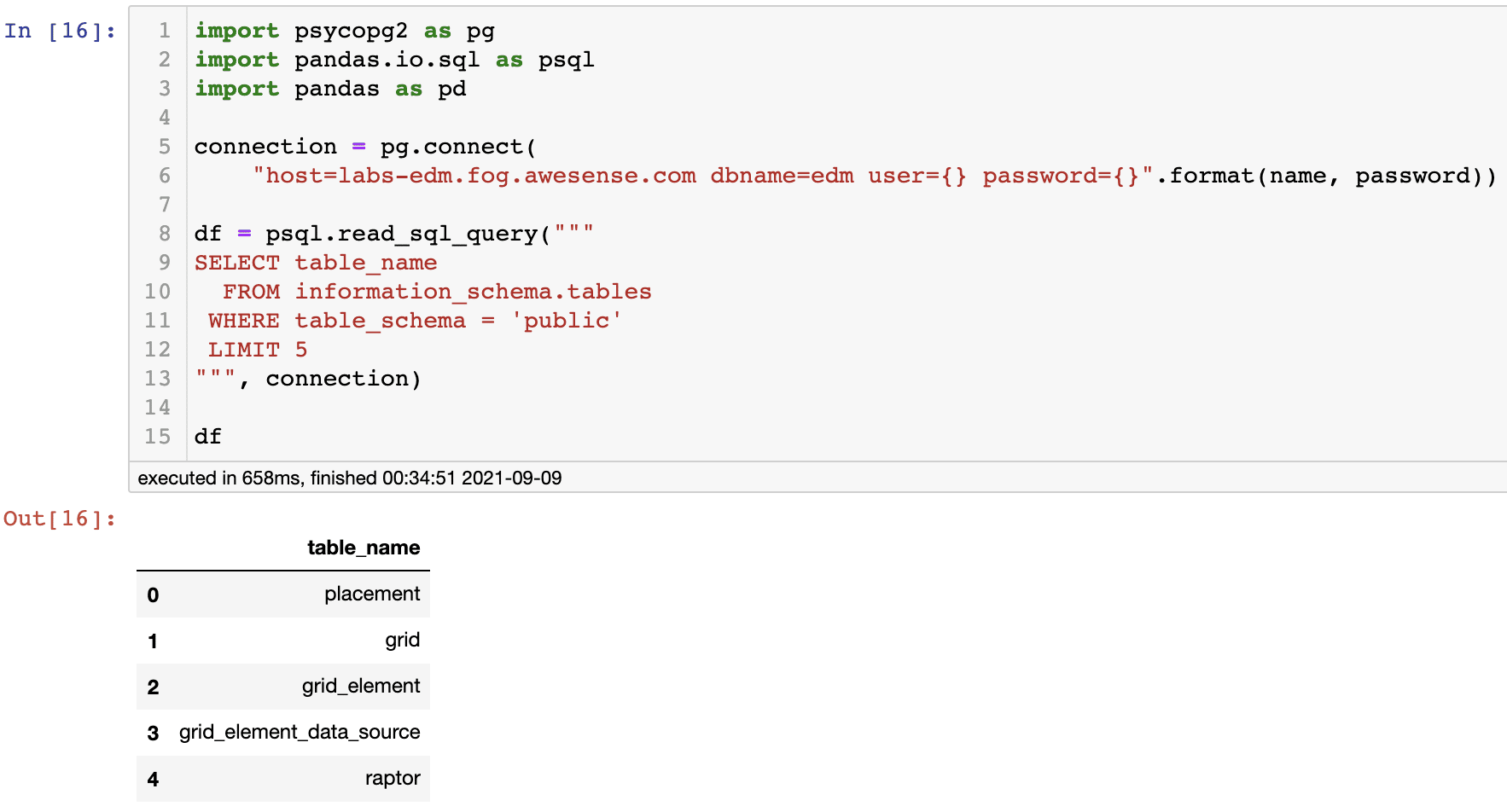Image resolution: width=1507 pixels, height=812 pixels.
Task: Click the host connection string on line 6
Action: 702,176
